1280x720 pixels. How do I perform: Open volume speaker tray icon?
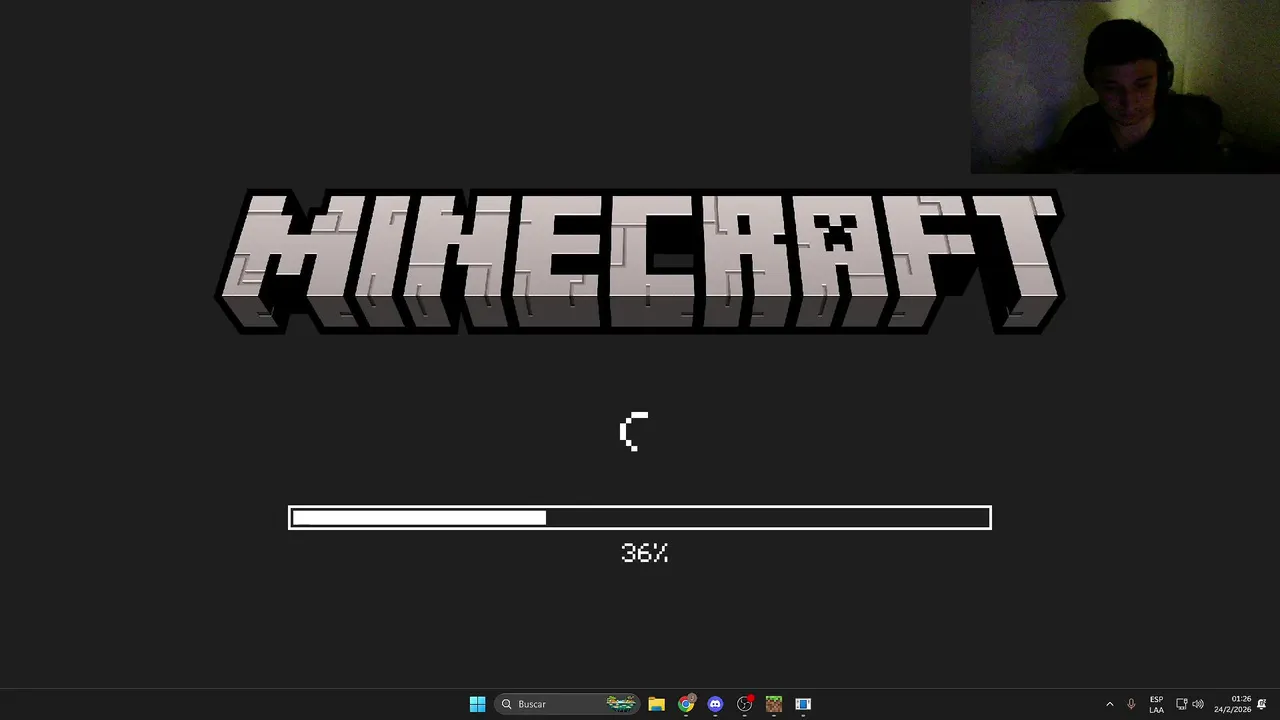click(x=1198, y=704)
